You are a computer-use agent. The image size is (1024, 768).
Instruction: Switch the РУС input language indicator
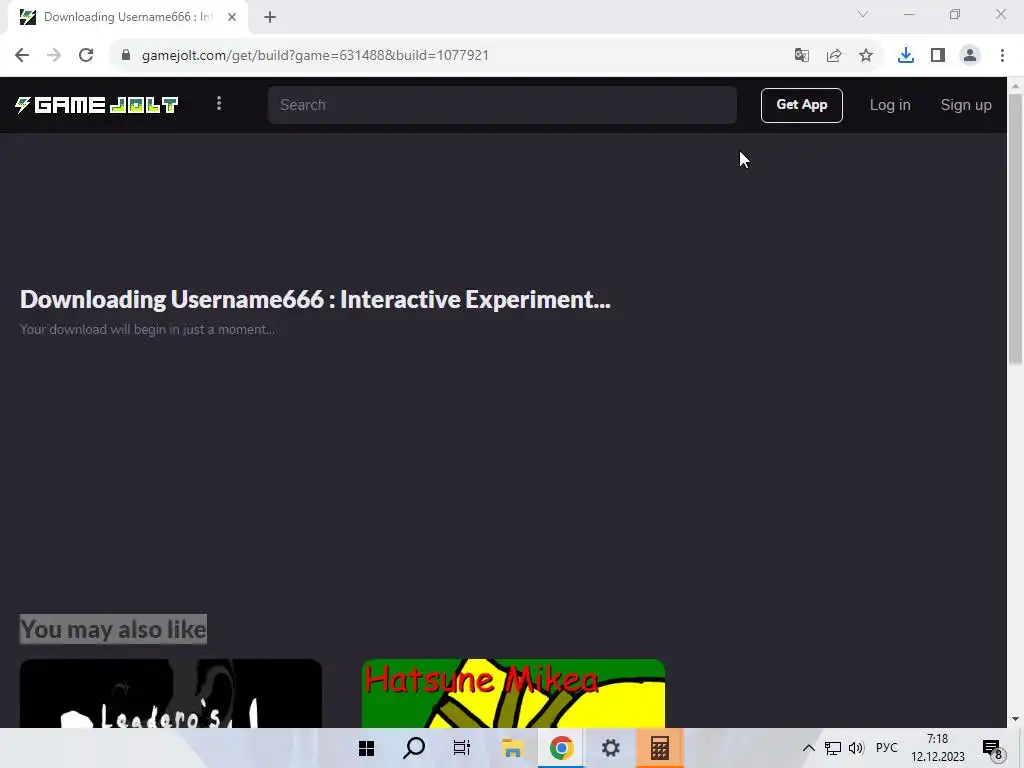(886, 748)
